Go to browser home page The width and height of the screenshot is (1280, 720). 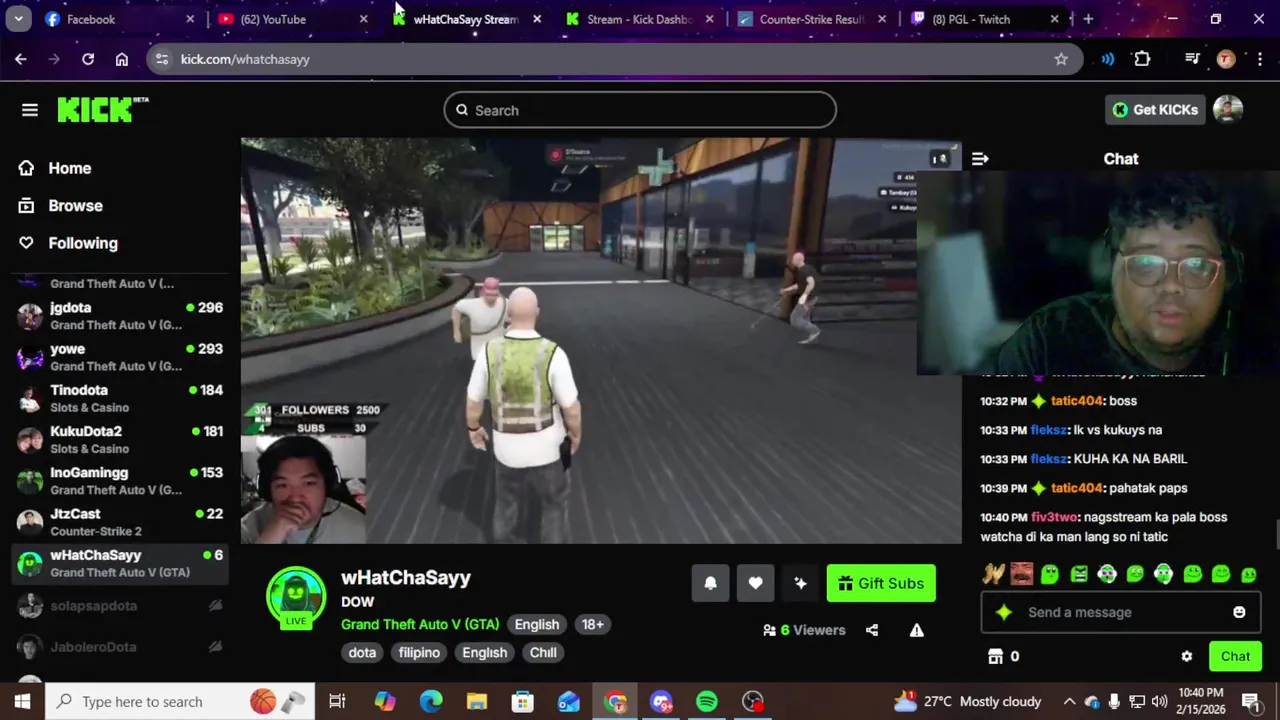tap(122, 59)
